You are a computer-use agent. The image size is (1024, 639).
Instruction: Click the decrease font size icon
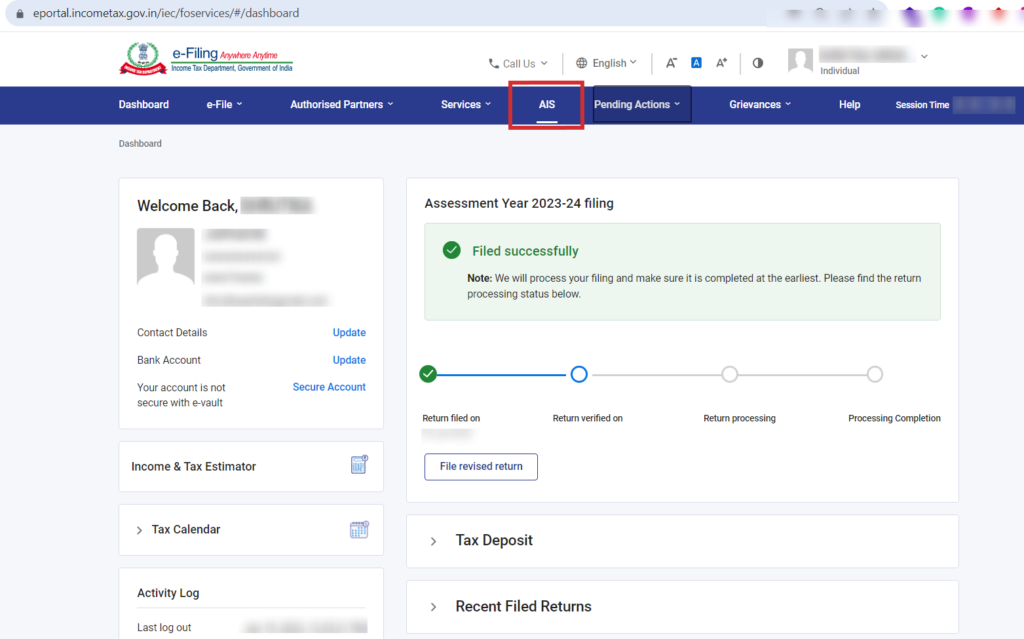coord(671,62)
